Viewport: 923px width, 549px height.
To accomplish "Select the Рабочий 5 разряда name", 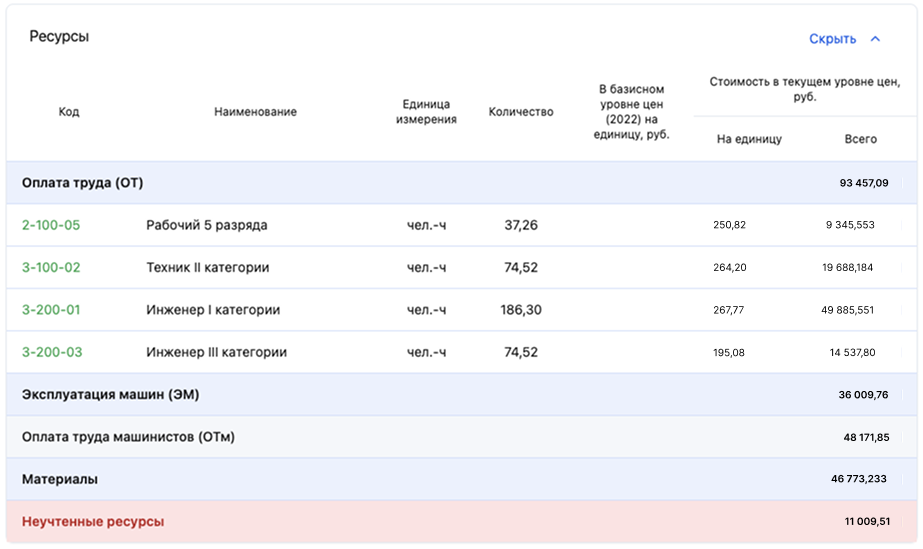I will [207, 225].
